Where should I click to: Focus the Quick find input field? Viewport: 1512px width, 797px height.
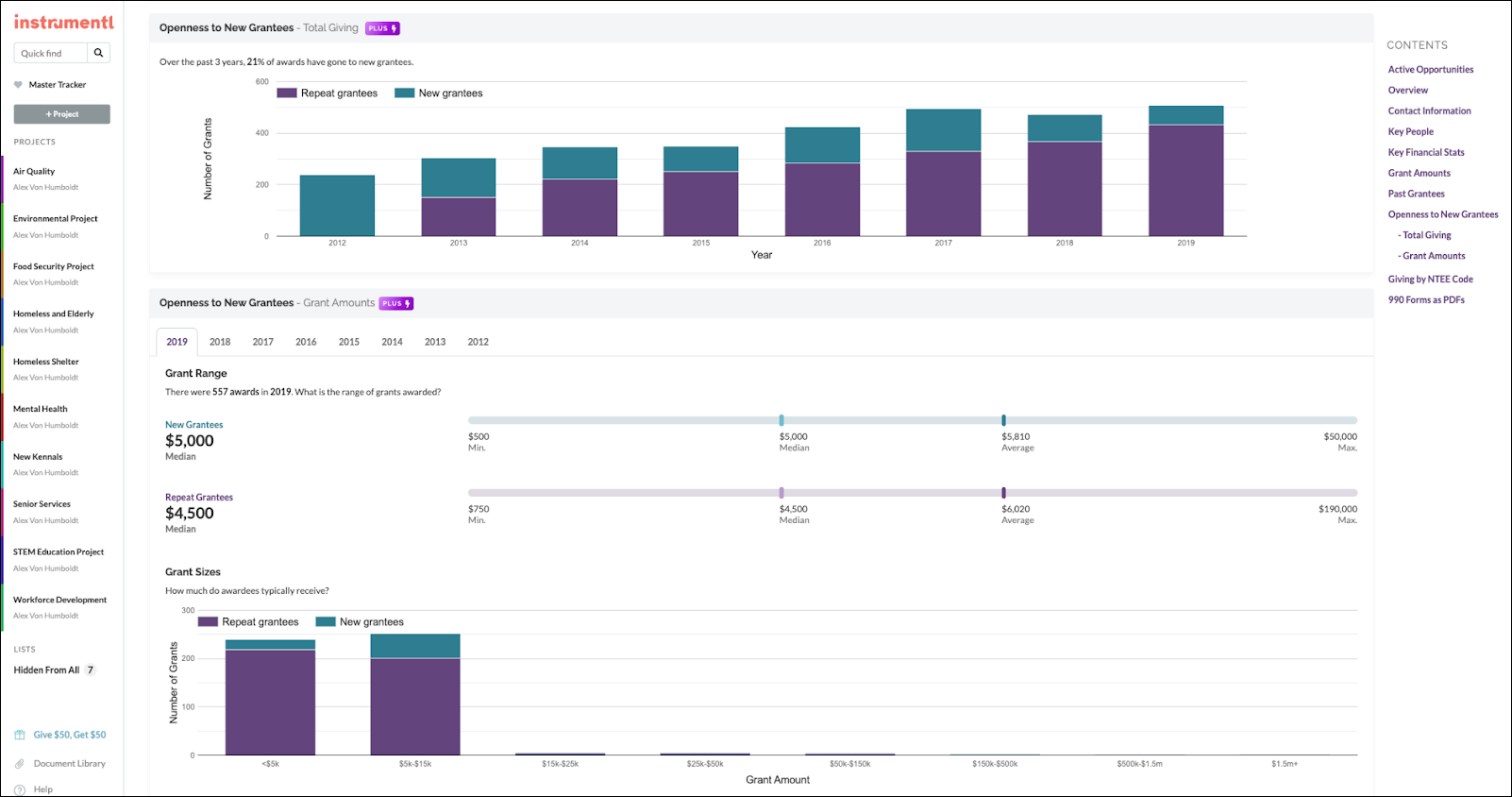pos(51,53)
